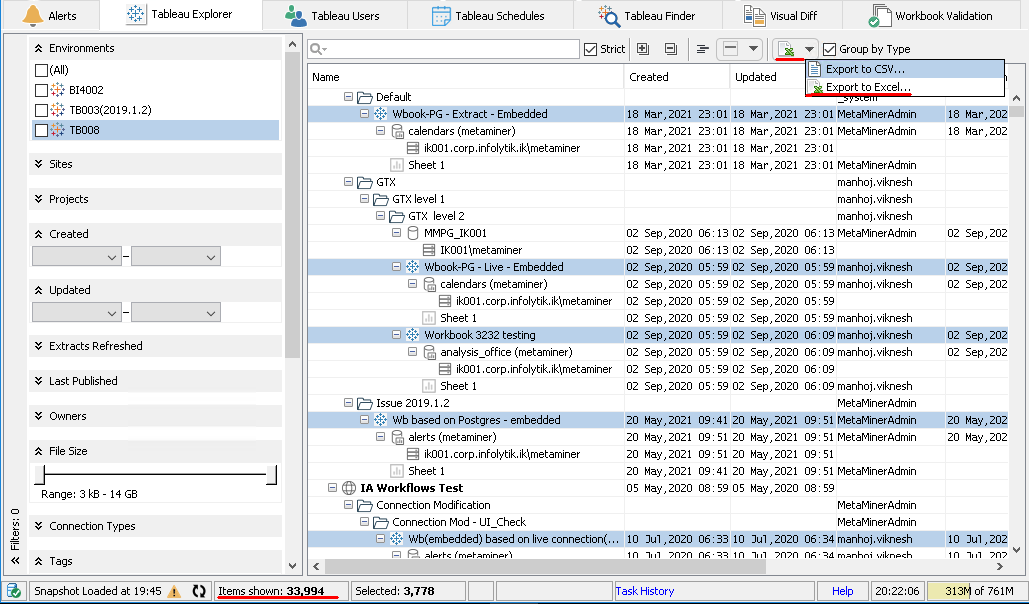Expand the Tags filter section

point(39,561)
